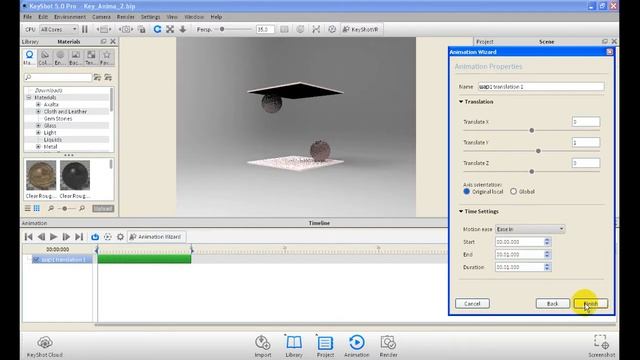Screen dimensions: 640x360
Task: Select Favorites library tab icon
Action: (x=107, y=58)
